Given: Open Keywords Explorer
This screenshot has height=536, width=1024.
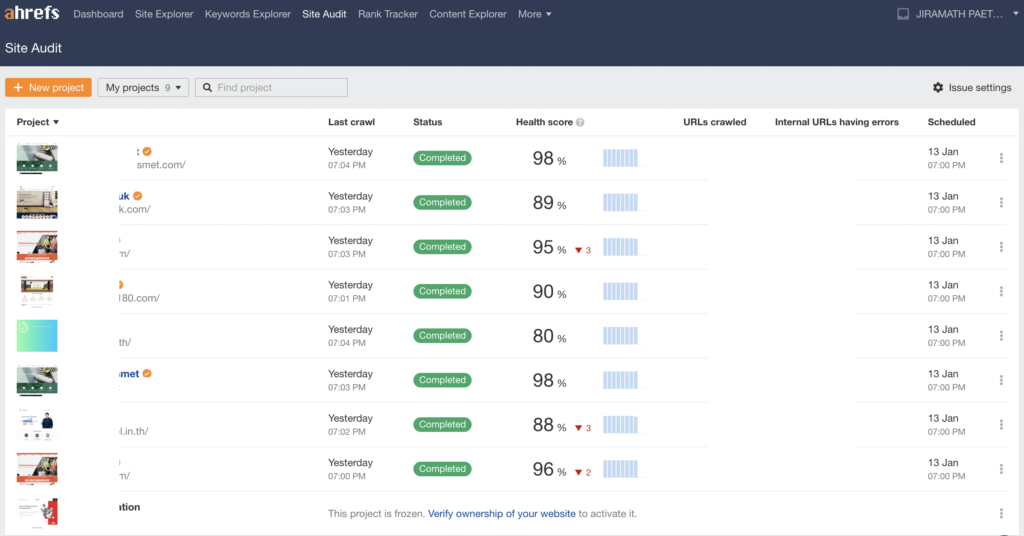Looking at the screenshot, I should [248, 14].
